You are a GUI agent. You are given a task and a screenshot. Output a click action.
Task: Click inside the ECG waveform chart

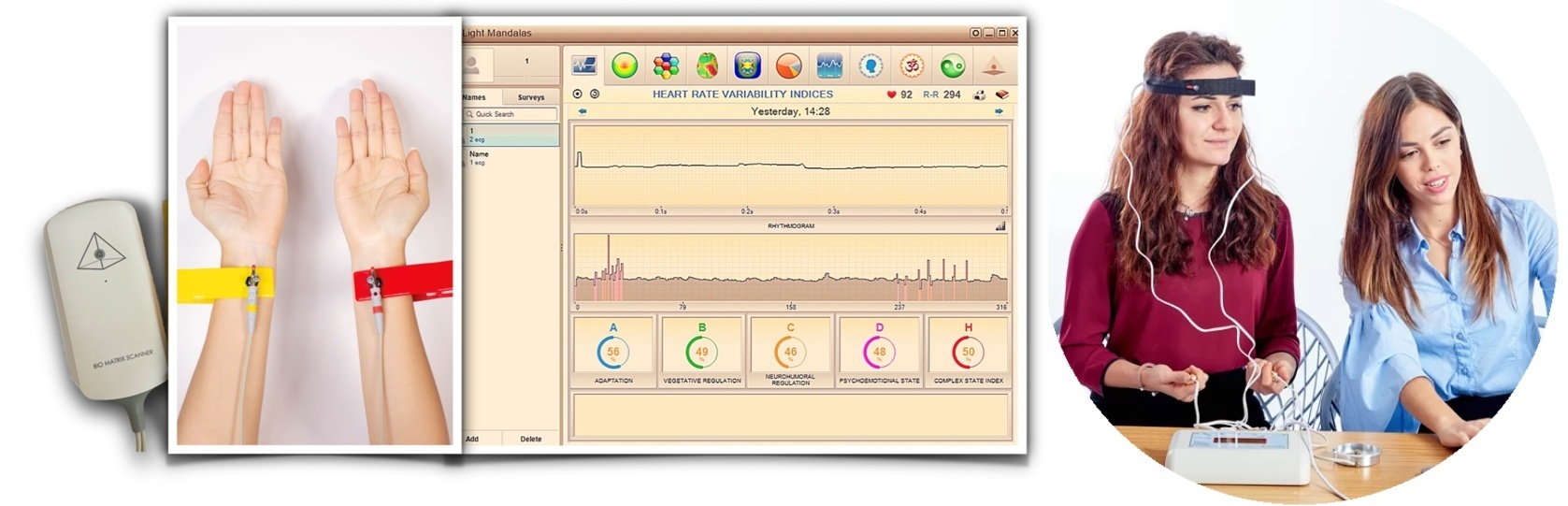(791, 166)
